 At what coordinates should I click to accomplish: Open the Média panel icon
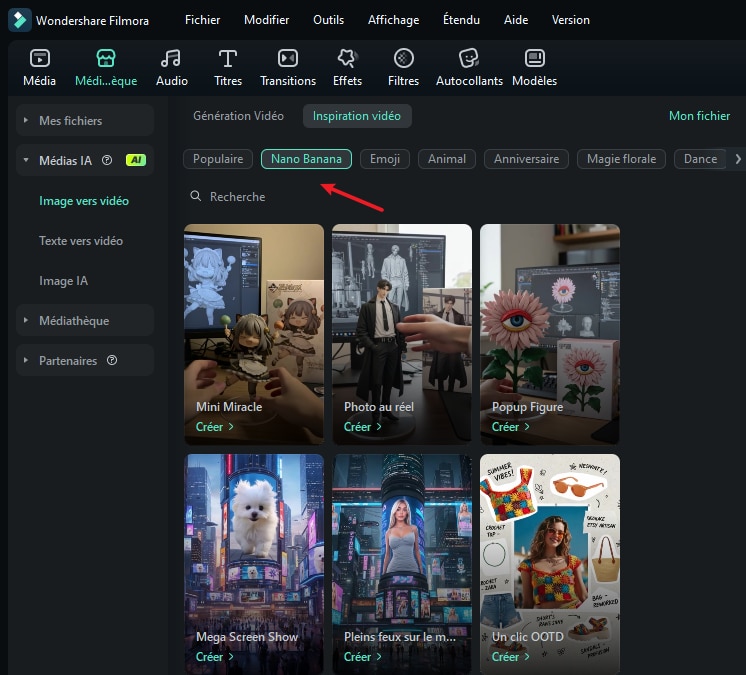pos(39,59)
